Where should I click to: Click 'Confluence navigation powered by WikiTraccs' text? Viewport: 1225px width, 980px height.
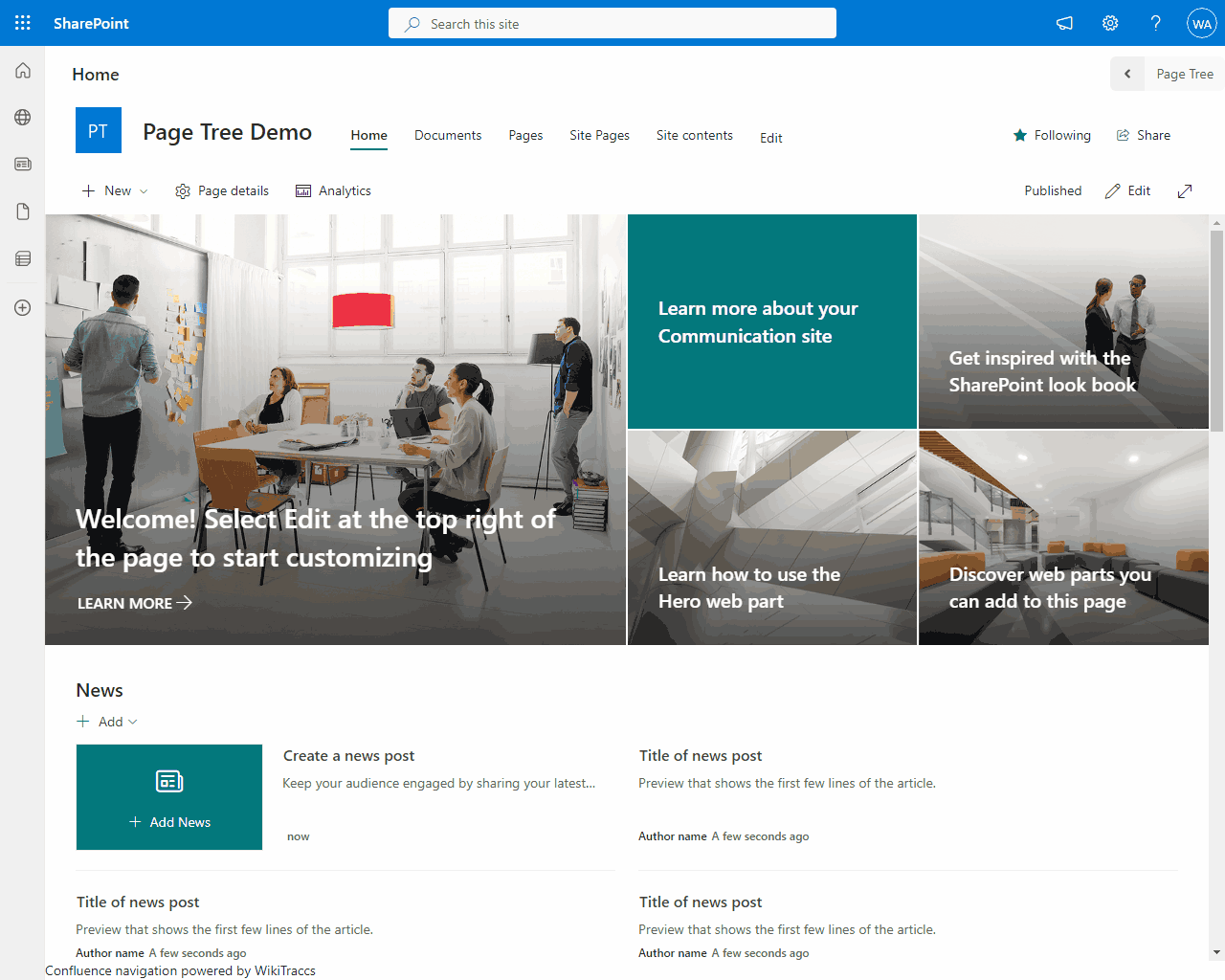pos(181,970)
